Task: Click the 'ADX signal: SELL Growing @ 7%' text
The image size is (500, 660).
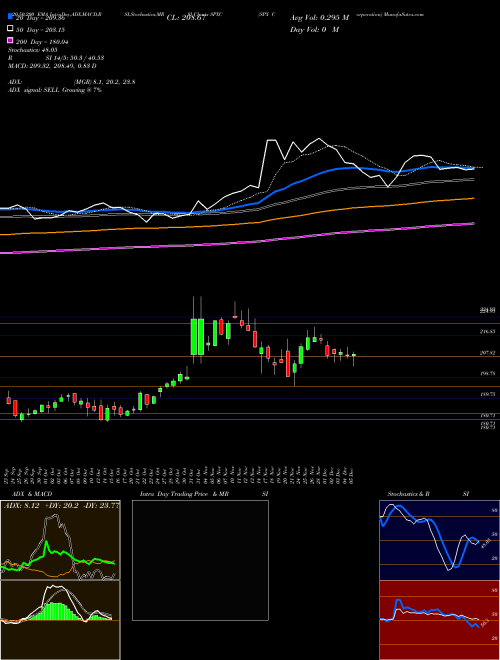Action: click(x=55, y=90)
